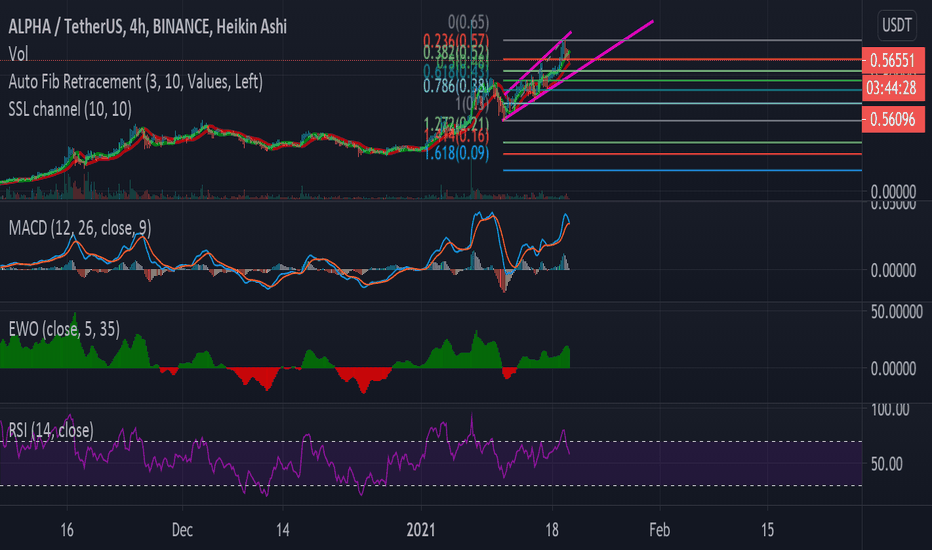Click the 15 date axis label
Viewport: 932px width, 550px height.
pos(767,530)
